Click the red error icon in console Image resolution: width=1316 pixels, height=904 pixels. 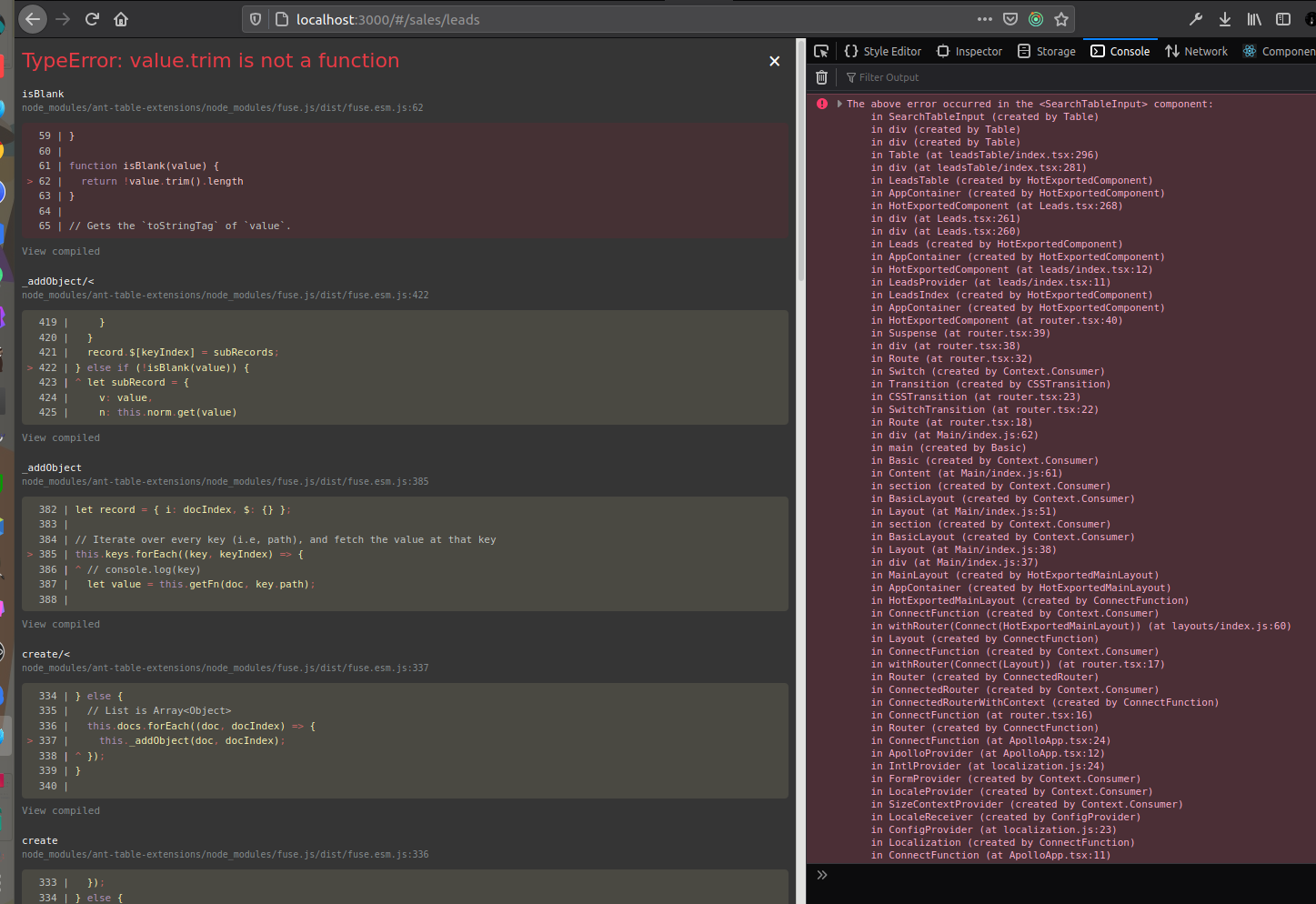[822, 104]
